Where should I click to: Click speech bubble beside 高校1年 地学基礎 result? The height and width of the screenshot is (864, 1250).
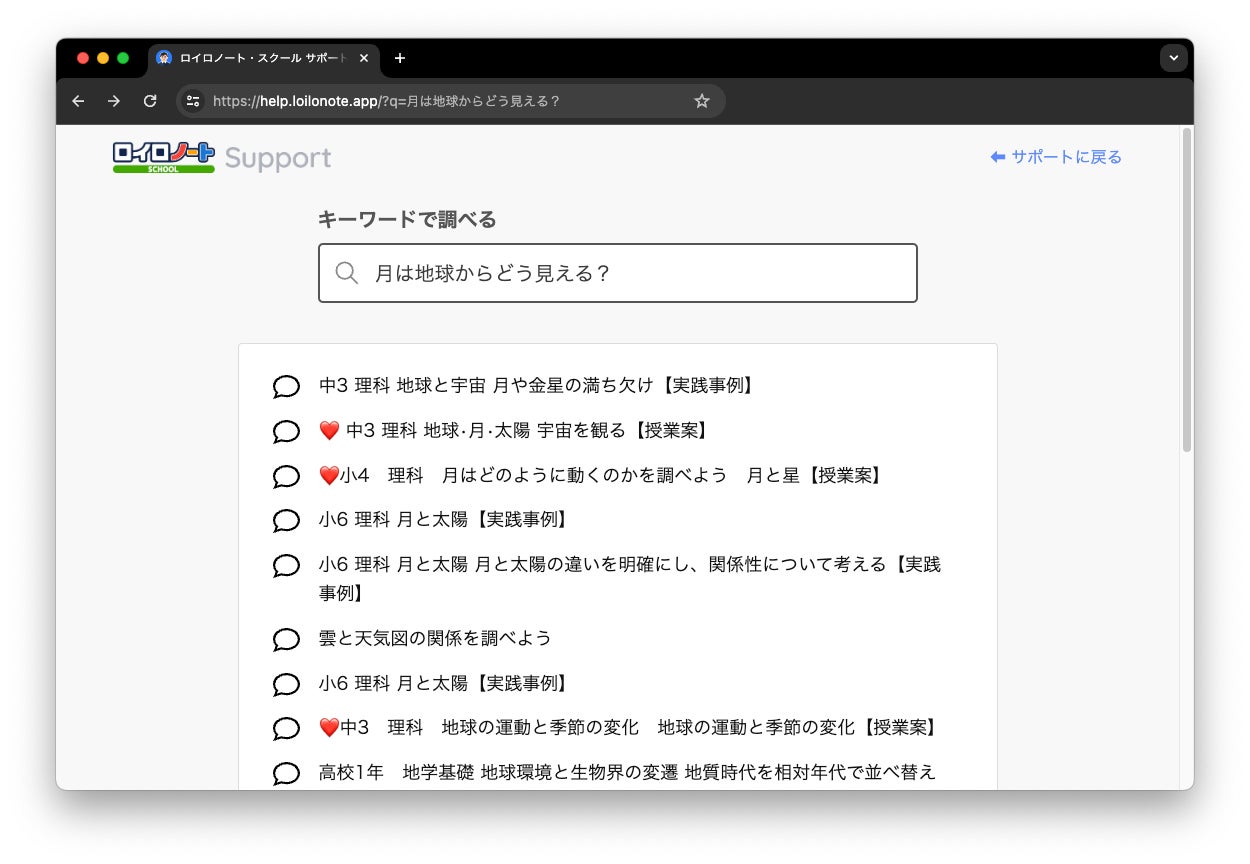pos(286,774)
